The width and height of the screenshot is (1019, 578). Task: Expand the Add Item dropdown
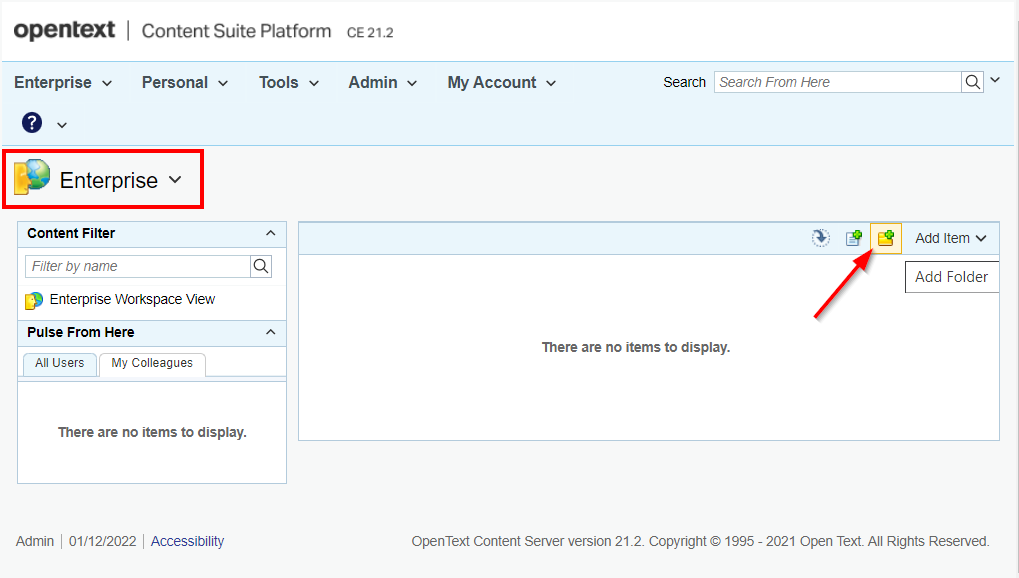[x=950, y=238]
